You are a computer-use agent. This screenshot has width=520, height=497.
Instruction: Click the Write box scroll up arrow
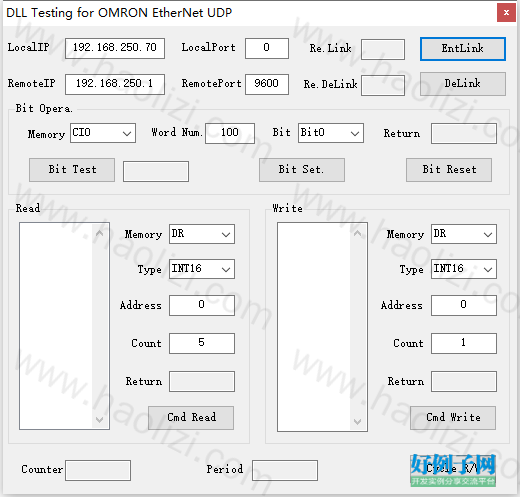click(357, 233)
